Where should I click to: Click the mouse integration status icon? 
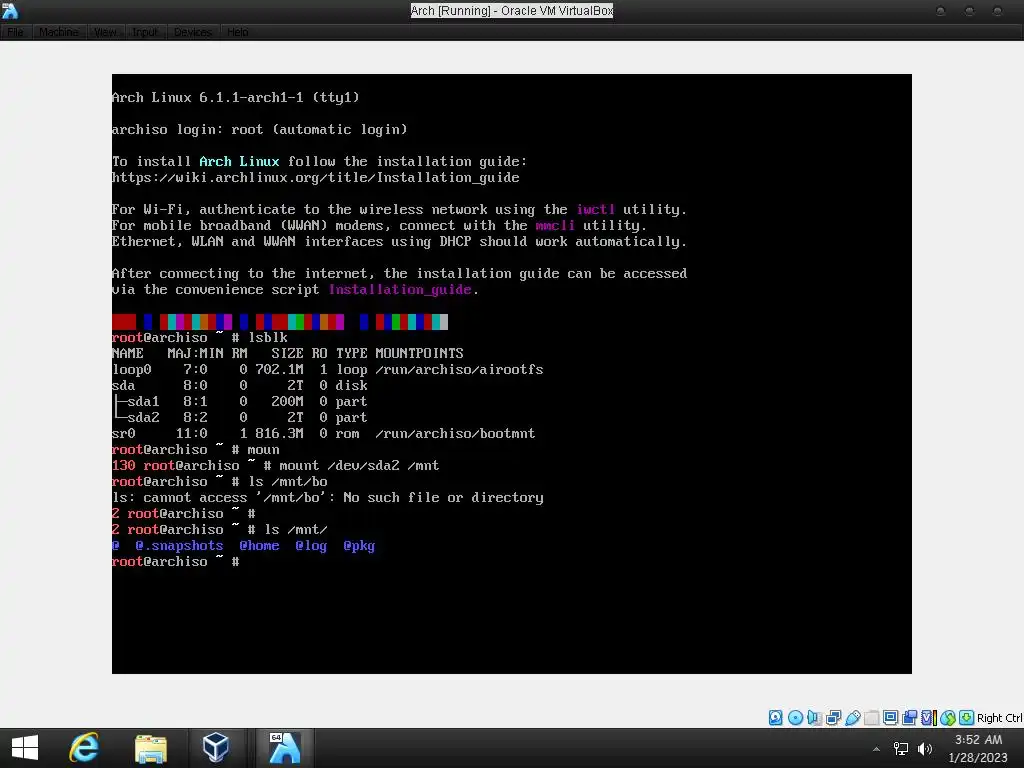click(x=948, y=718)
